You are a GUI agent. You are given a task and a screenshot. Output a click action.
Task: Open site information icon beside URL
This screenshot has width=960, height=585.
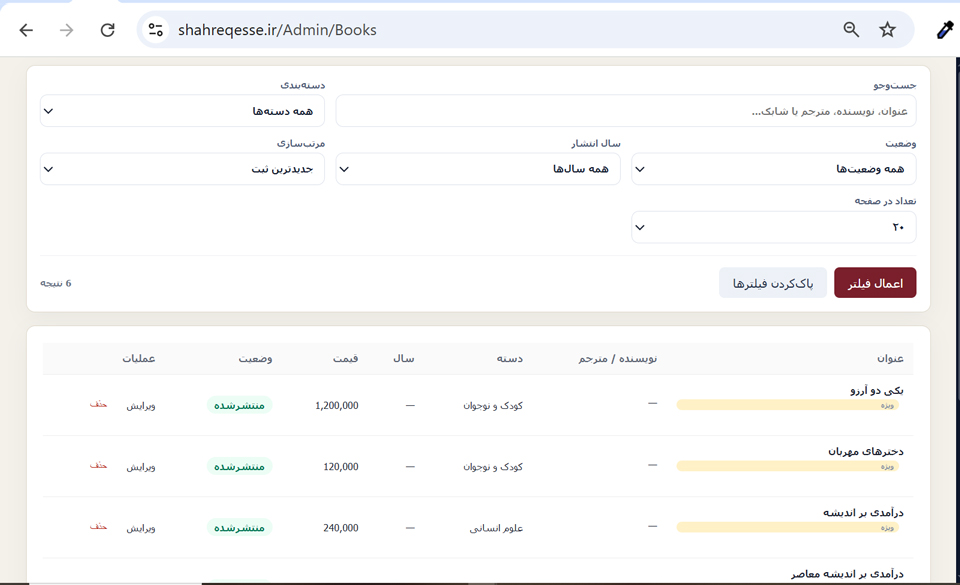(x=156, y=29)
